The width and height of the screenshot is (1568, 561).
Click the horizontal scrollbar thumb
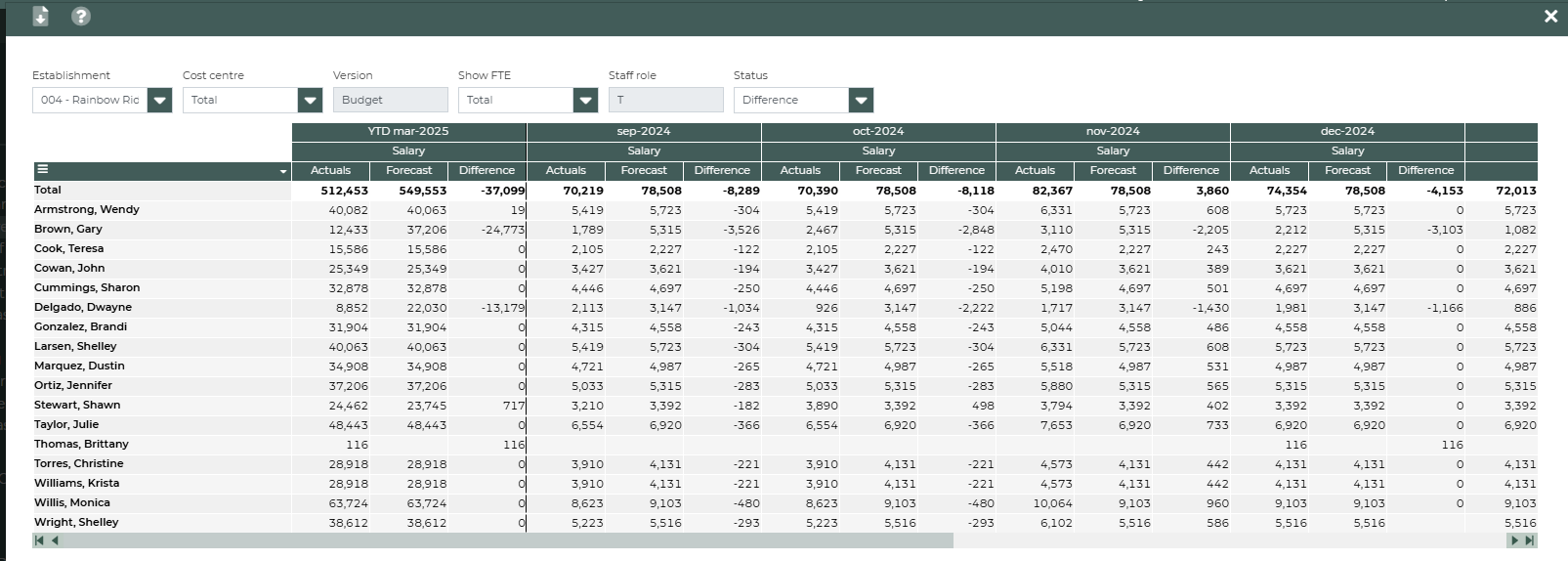(508, 540)
